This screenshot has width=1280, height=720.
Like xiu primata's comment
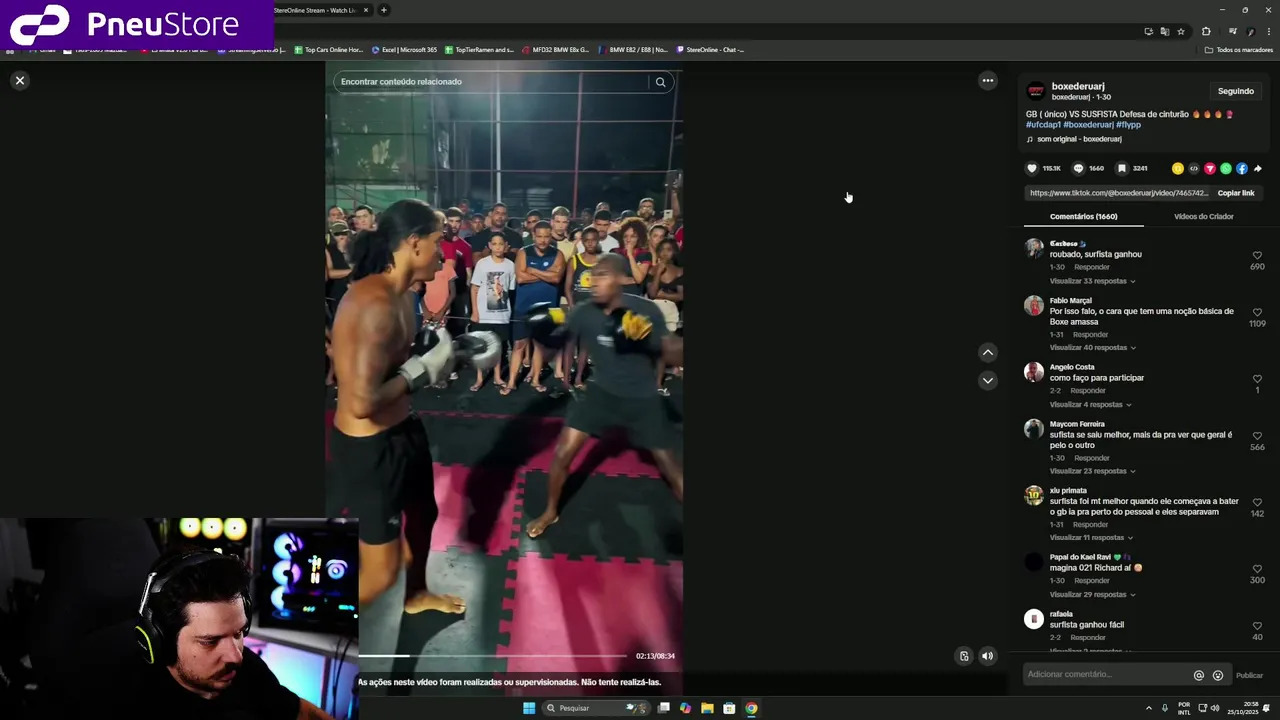pyautogui.click(x=1257, y=502)
